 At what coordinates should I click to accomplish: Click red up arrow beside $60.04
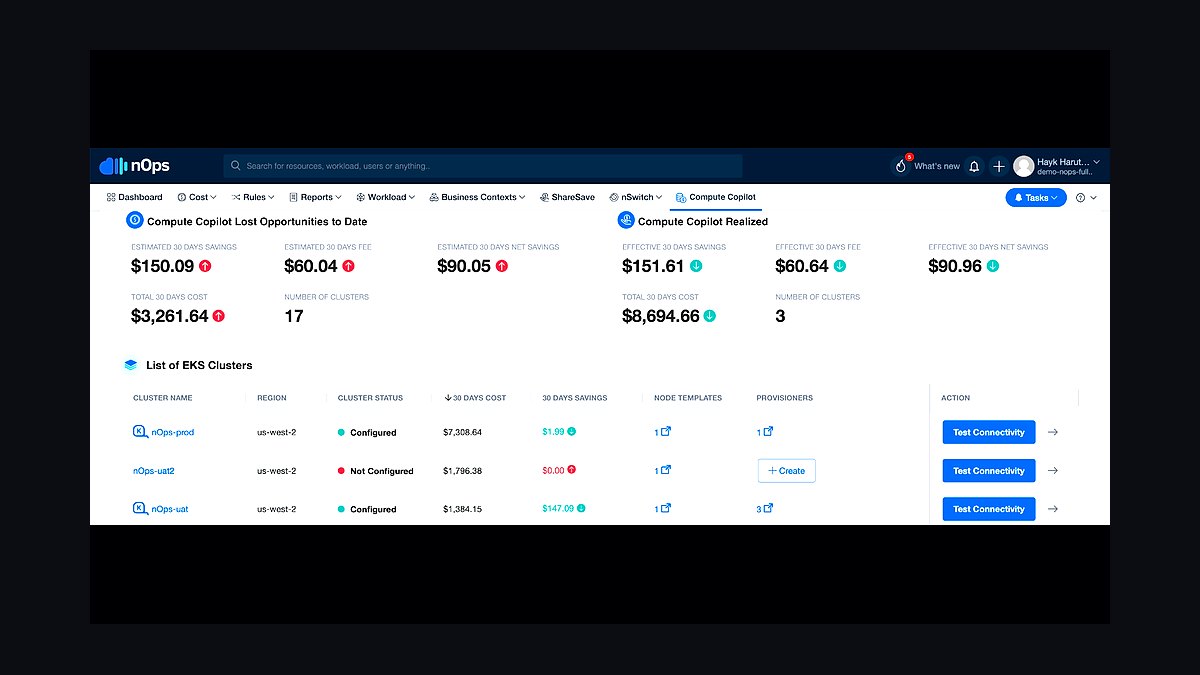pos(349,266)
